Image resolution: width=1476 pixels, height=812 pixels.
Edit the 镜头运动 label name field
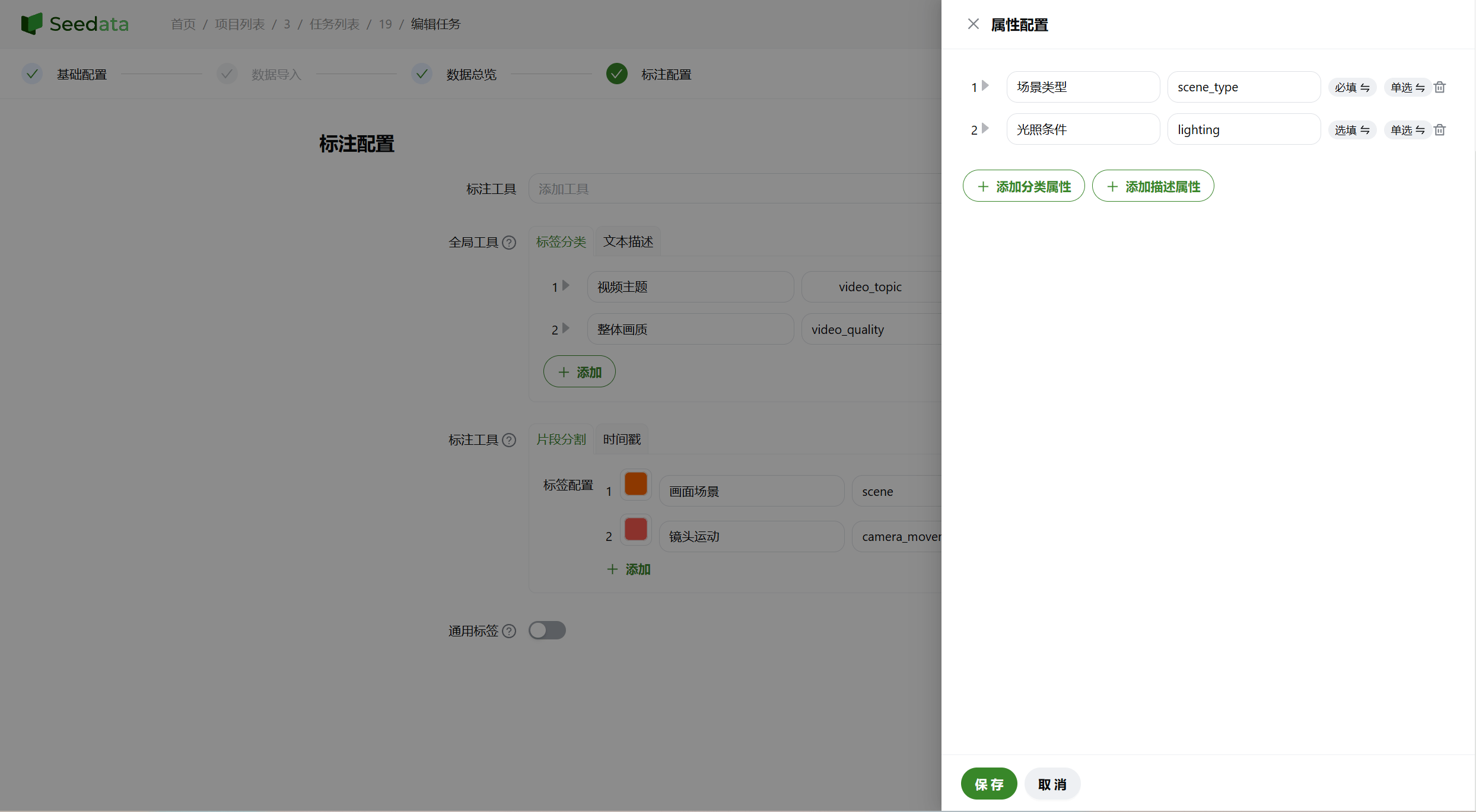click(751, 536)
